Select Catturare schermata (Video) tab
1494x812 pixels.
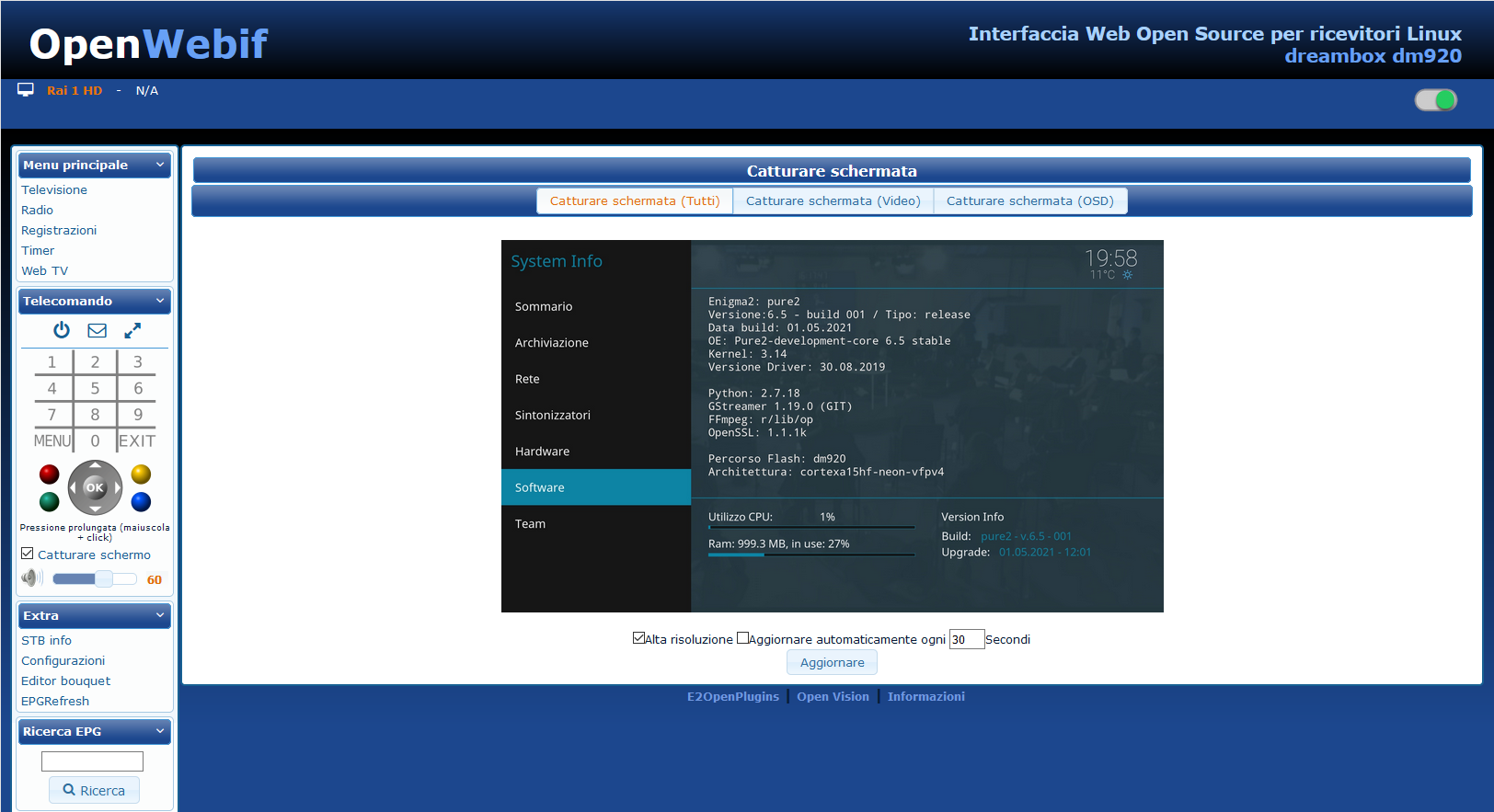(833, 200)
